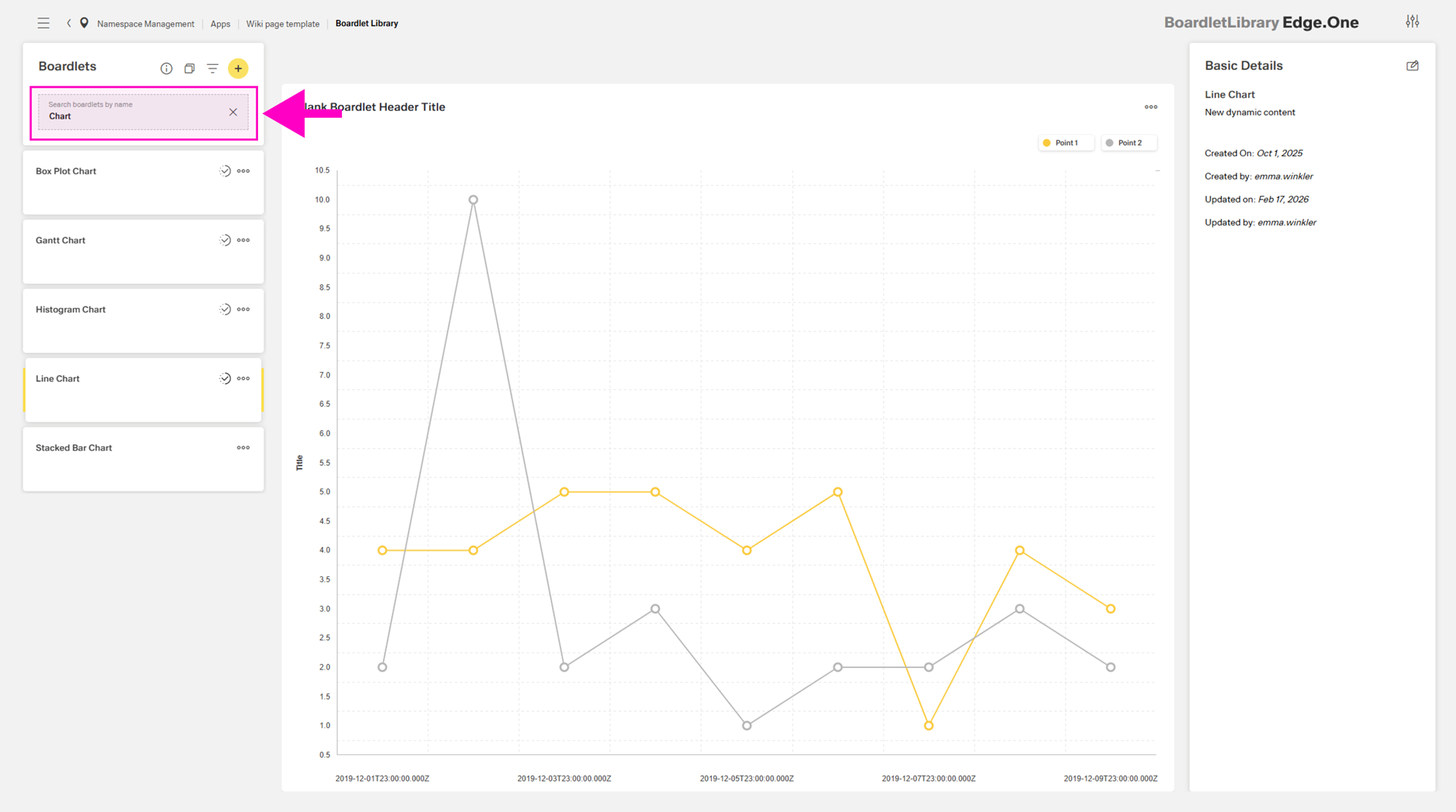
Task: Open the hamburger navigation menu
Action: tap(43, 23)
